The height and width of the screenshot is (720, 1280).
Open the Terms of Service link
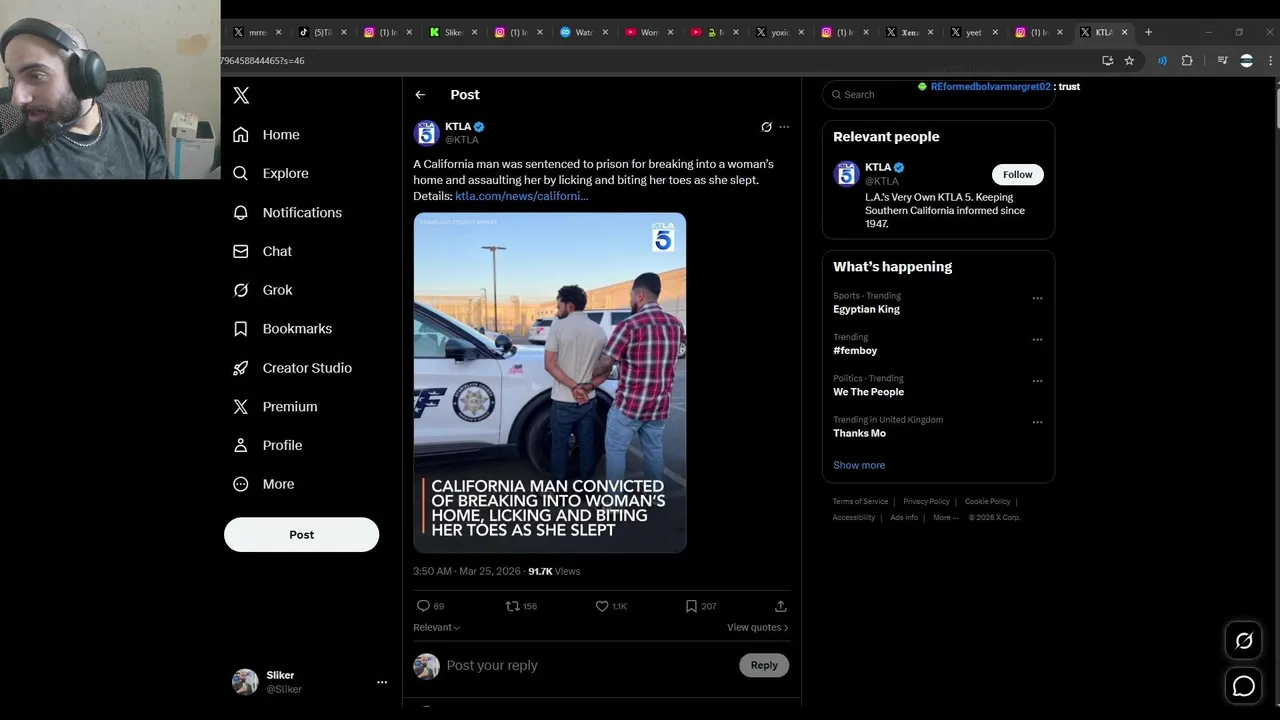[x=860, y=501]
